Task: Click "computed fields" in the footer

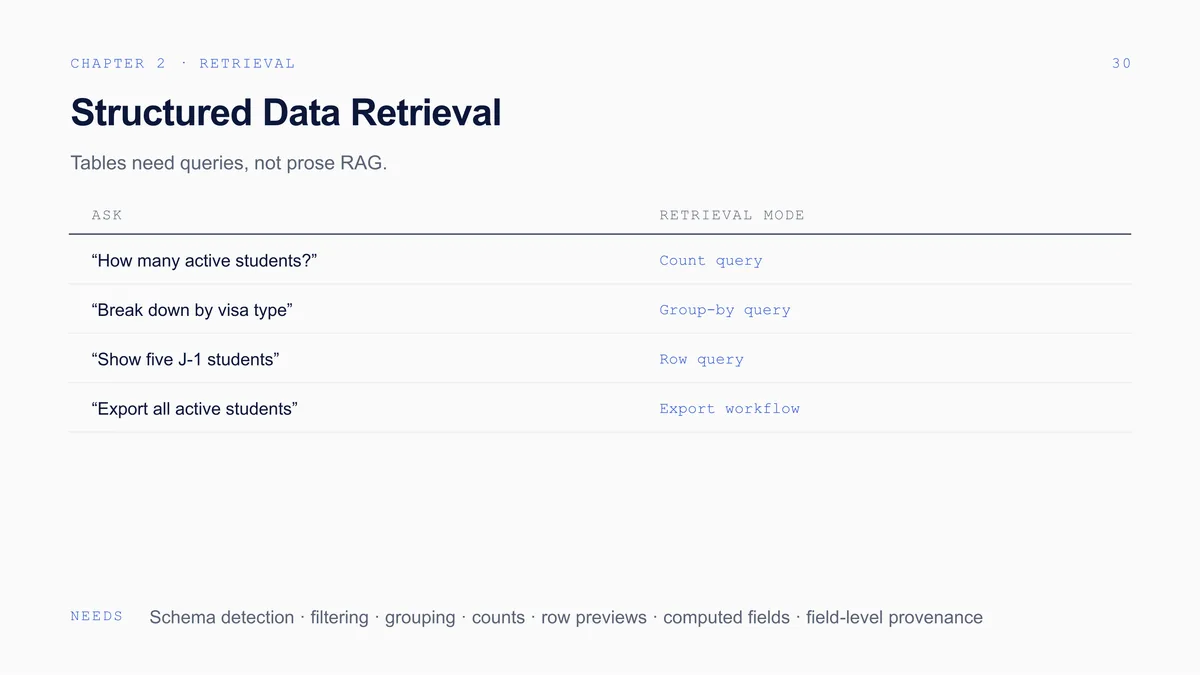Action: [x=726, y=617]
